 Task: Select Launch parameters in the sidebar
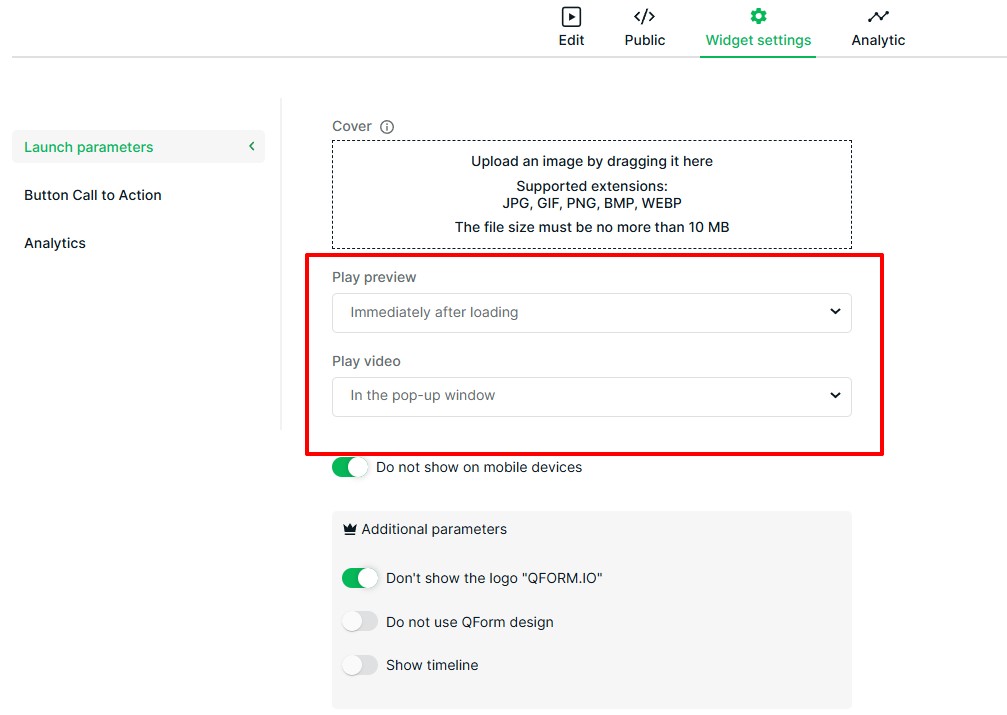[x=89, y=147]
